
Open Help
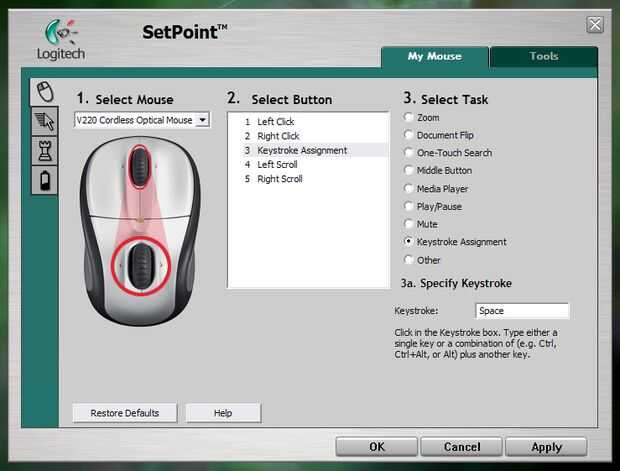click(223, 413)
